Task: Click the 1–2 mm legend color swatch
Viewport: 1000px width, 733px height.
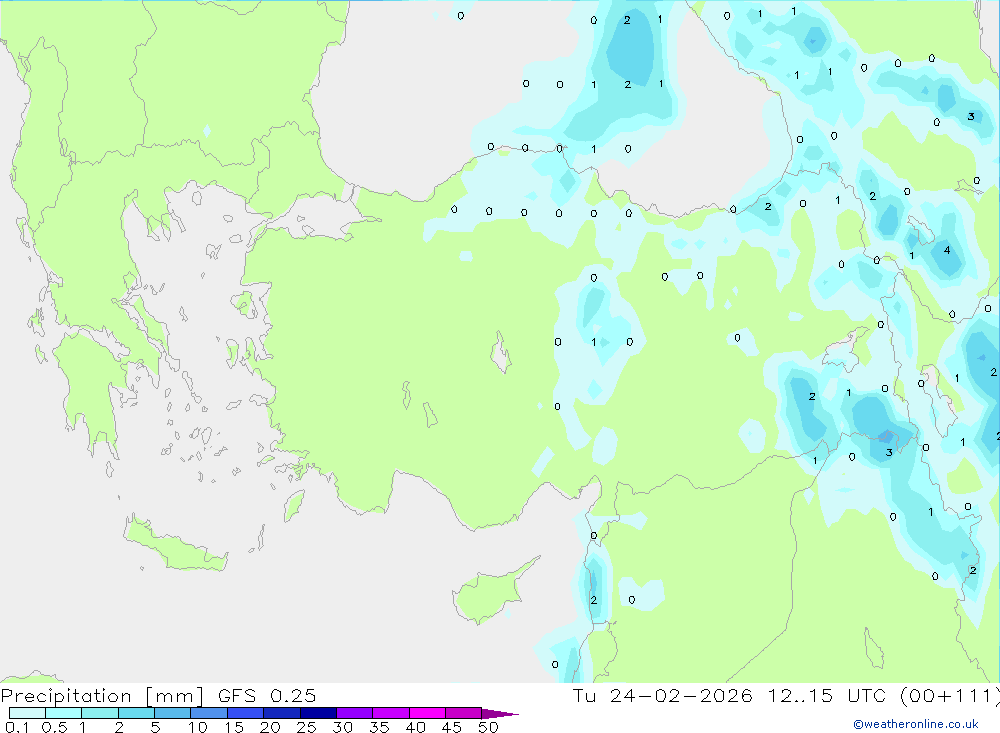Action: coord(100,713)
